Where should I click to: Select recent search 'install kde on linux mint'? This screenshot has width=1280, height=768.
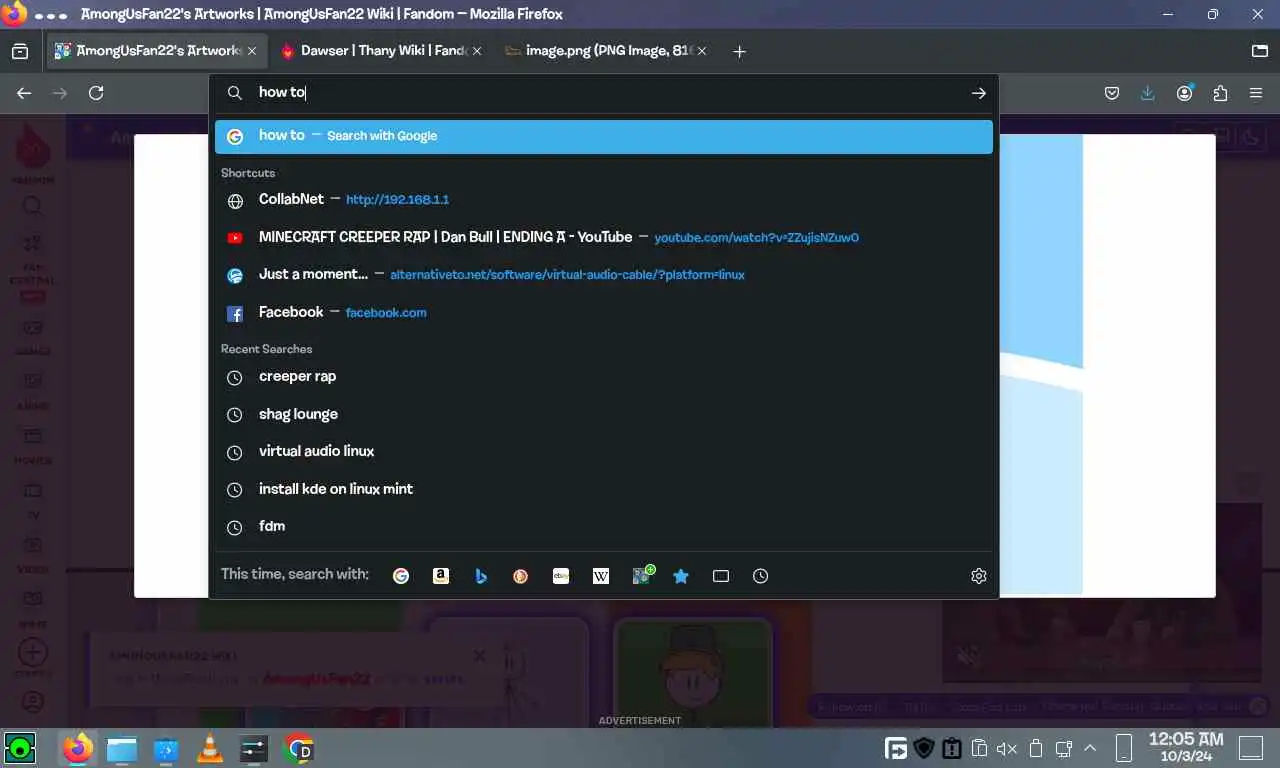click(604, 490)
